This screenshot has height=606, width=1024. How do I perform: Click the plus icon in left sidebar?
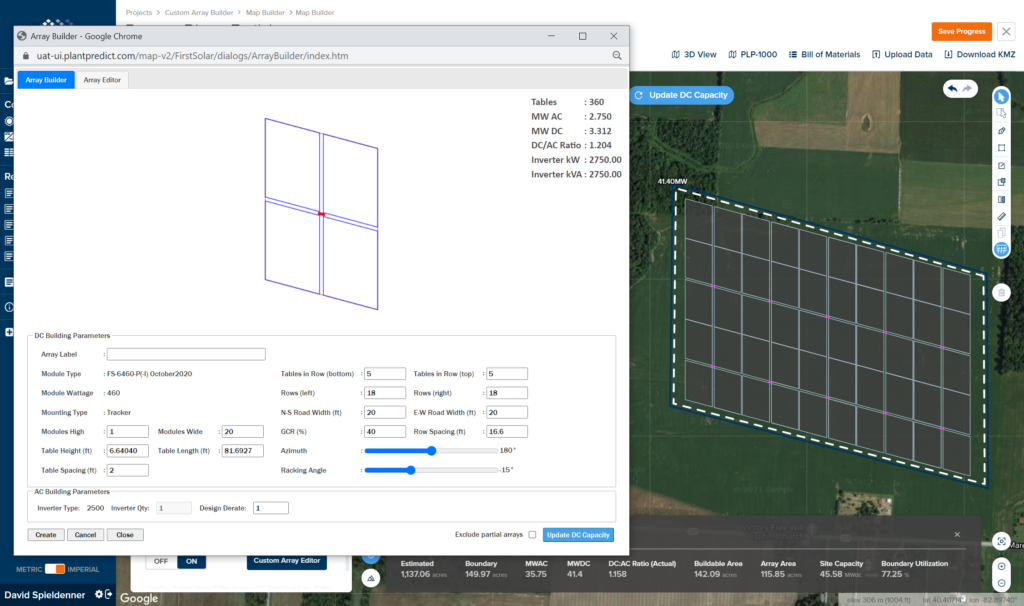tap(8, 332)
